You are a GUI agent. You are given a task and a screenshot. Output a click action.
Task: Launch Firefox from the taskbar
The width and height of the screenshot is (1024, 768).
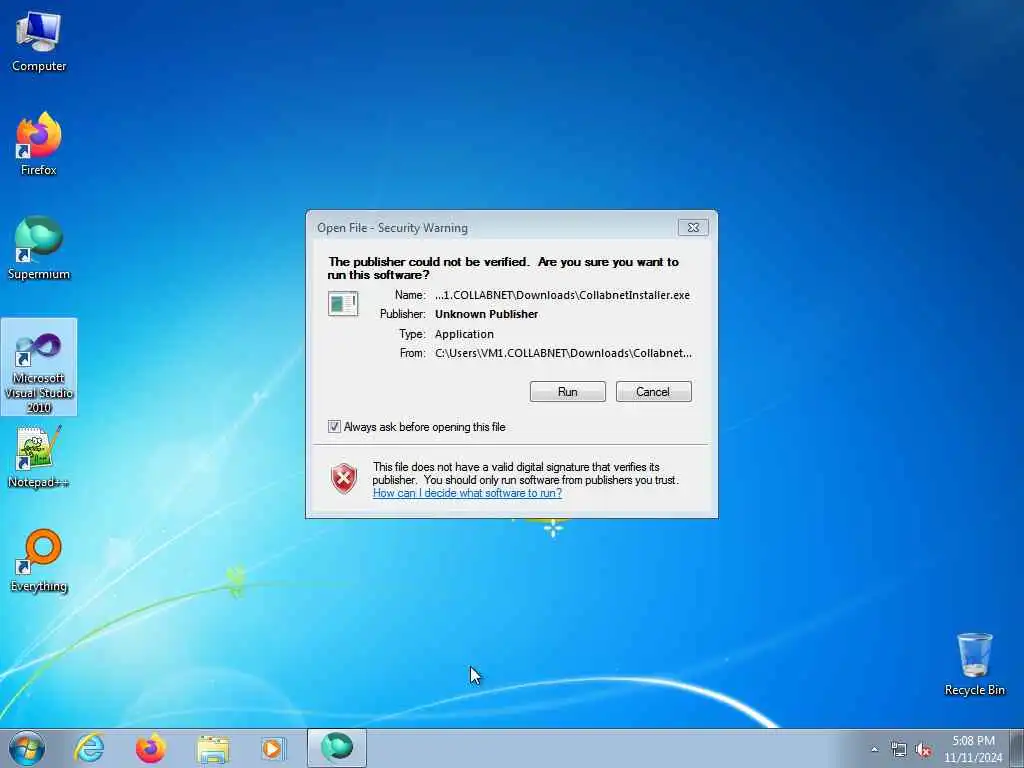(150, 748)
